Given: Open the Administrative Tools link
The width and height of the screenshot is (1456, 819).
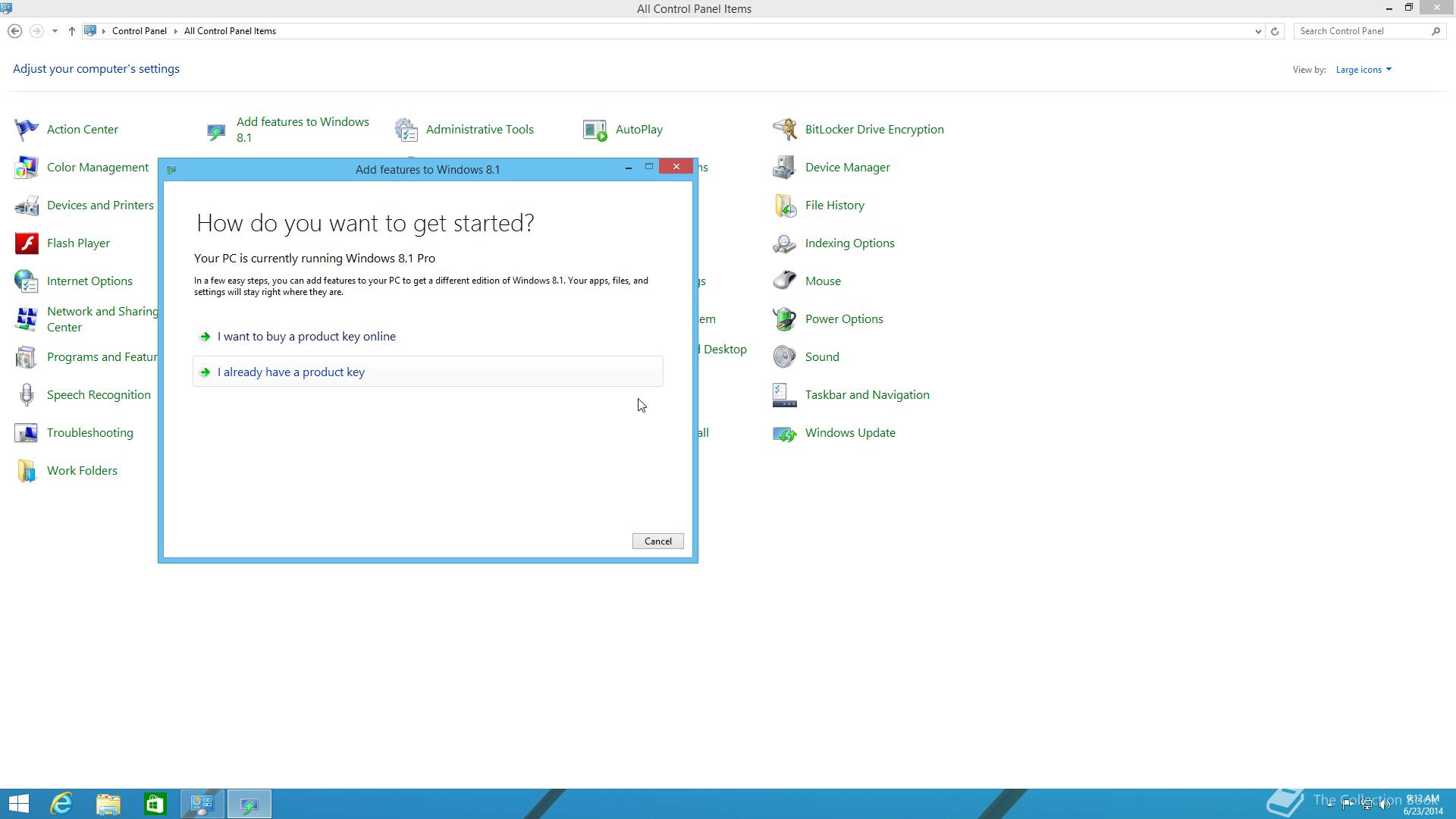Looking at the screenshot, I should coord(480,130).
